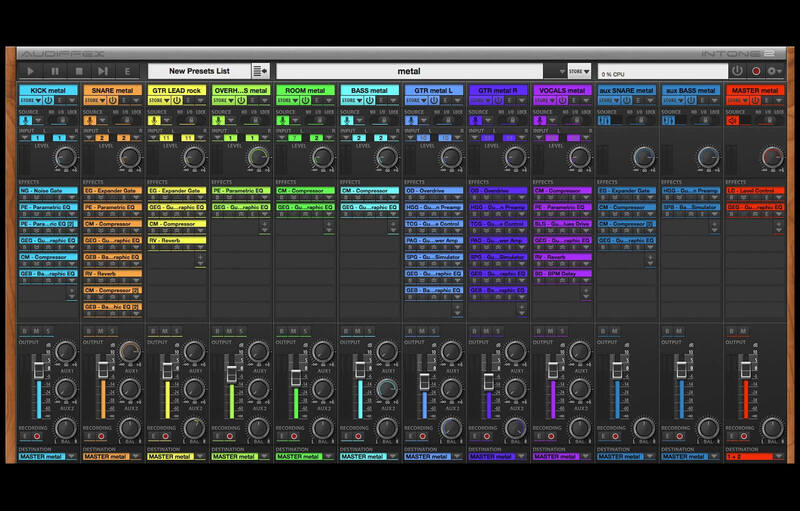Open the presets list icon beside New Presets List
The height and width of the screenshot is (511, 800).
tap(260, 71)
